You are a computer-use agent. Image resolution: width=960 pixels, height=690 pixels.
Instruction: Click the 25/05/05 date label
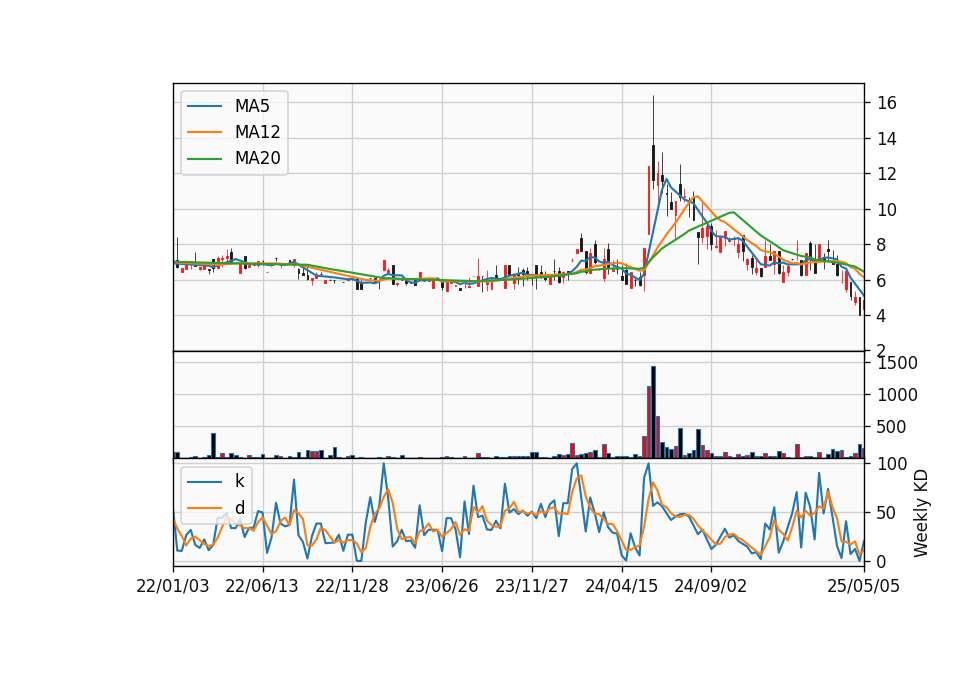(x=864, y=586)
